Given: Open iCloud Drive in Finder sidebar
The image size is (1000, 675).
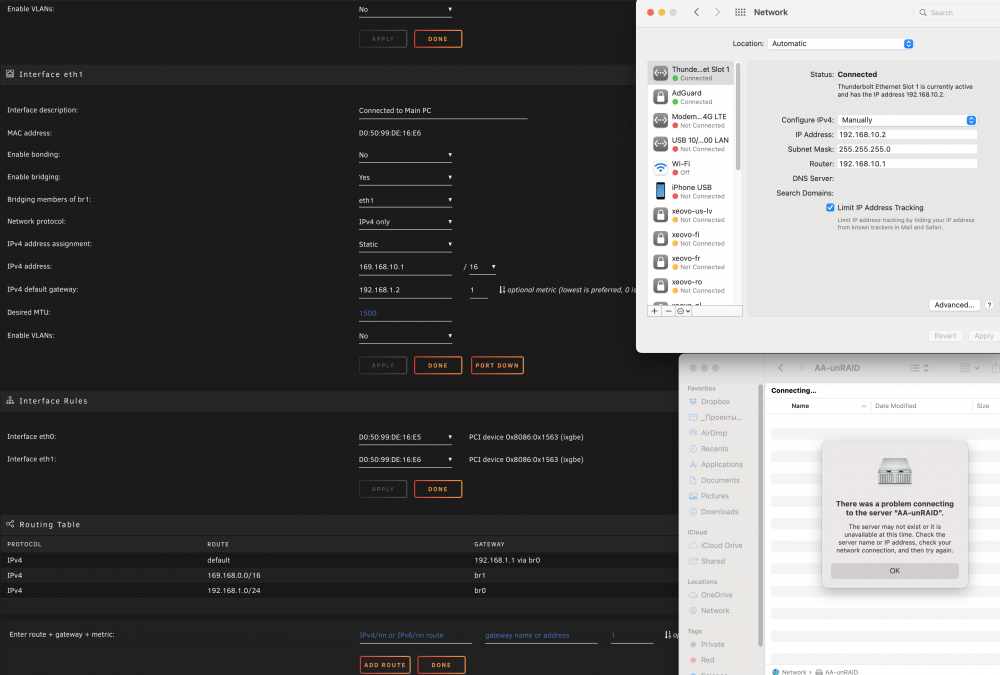Looking at the screenshot, I should [721, 545].
